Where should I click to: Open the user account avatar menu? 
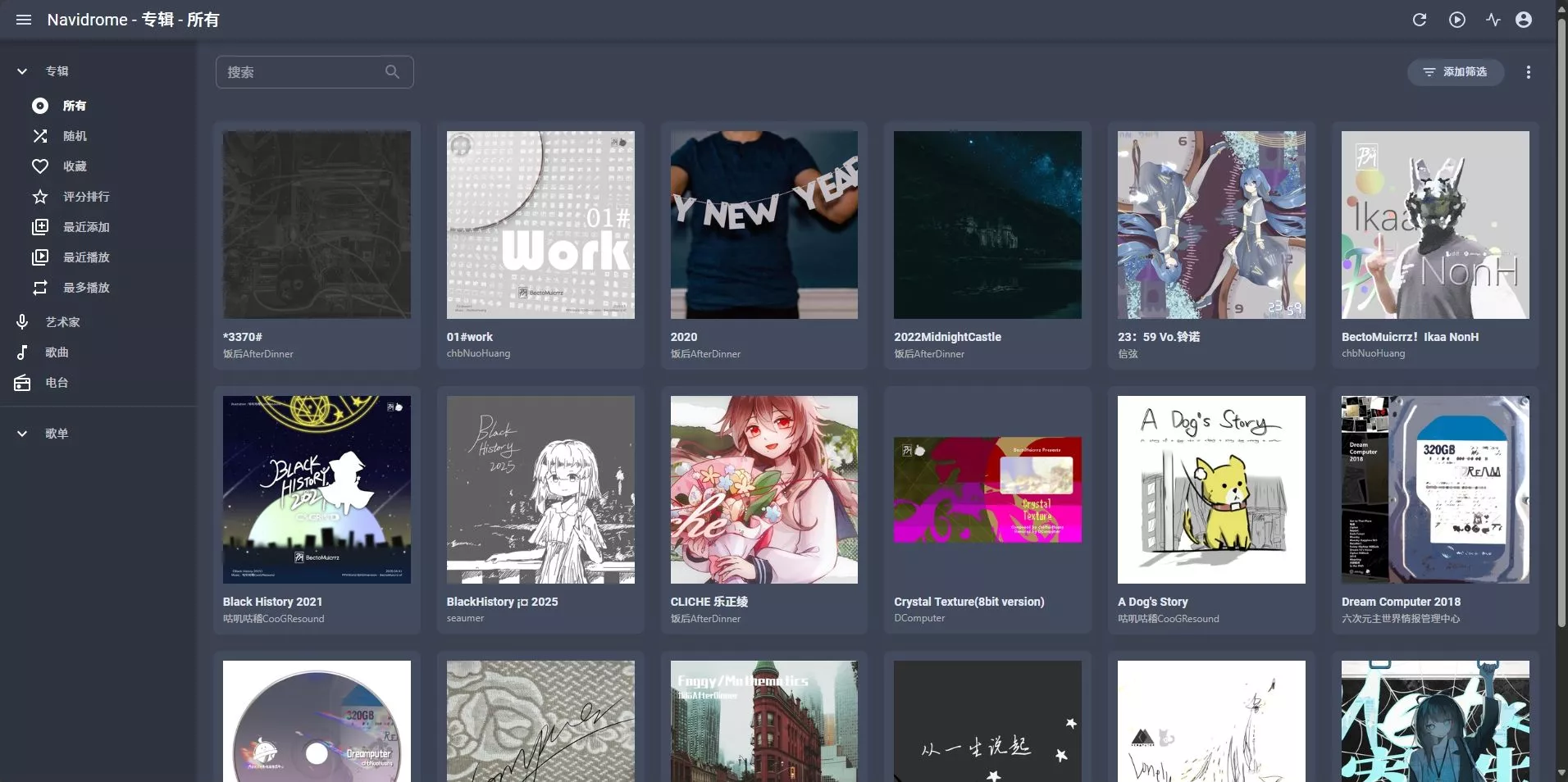click(x=1524, y=20)
